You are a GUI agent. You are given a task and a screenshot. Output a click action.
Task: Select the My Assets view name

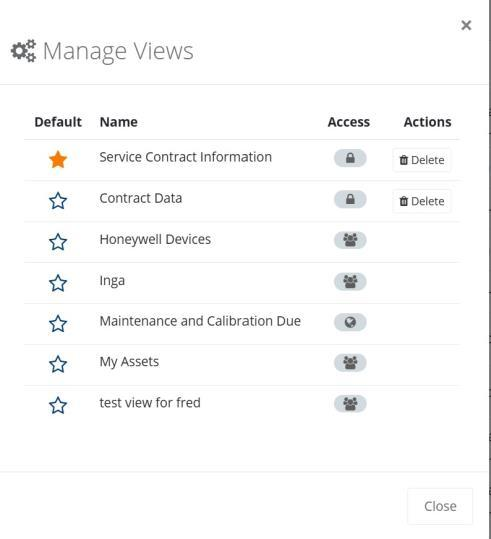129,362
